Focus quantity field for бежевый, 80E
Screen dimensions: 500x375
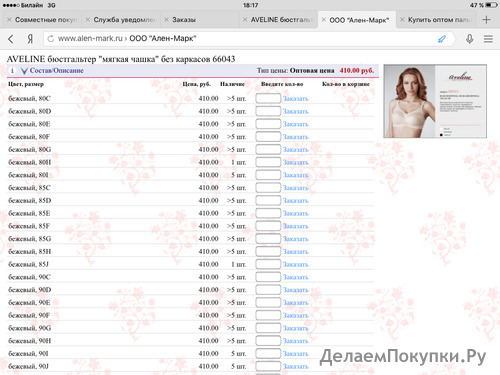268,124
